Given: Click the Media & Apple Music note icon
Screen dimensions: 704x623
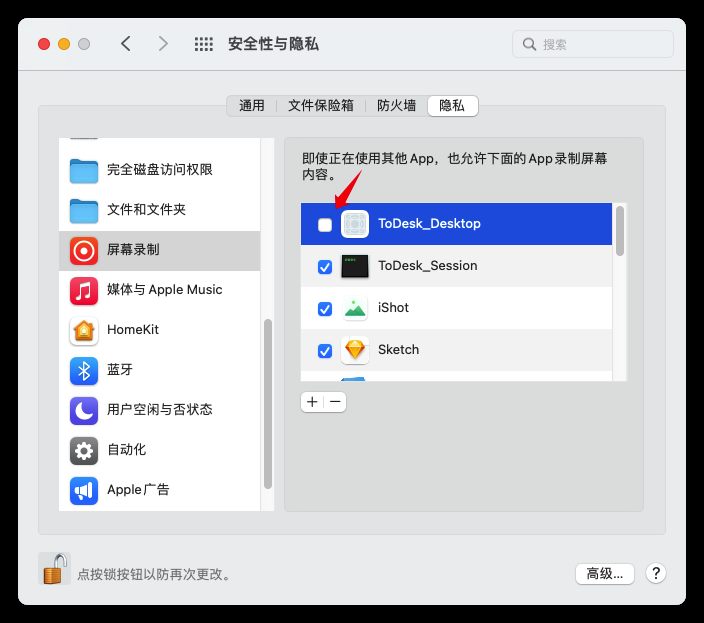Looking at the screenshot, I should point(84,290).
